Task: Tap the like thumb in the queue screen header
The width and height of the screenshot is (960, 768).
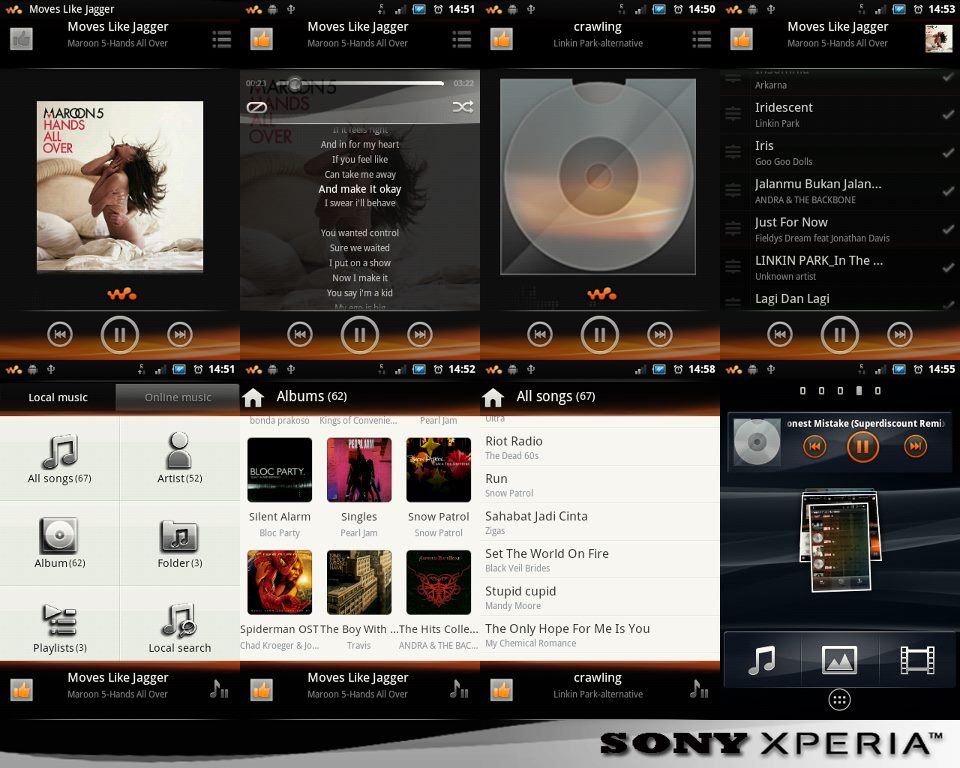Action: tap(741, 39)
